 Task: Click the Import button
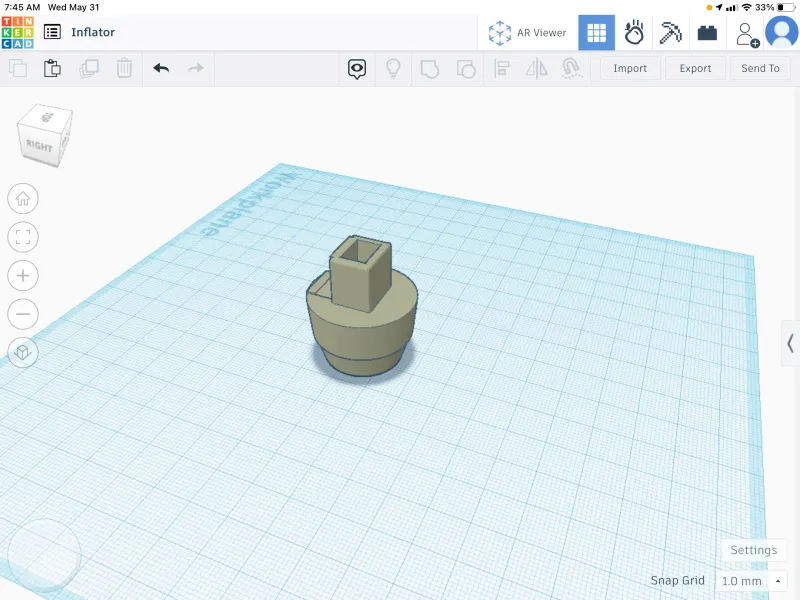pos(630,68)
